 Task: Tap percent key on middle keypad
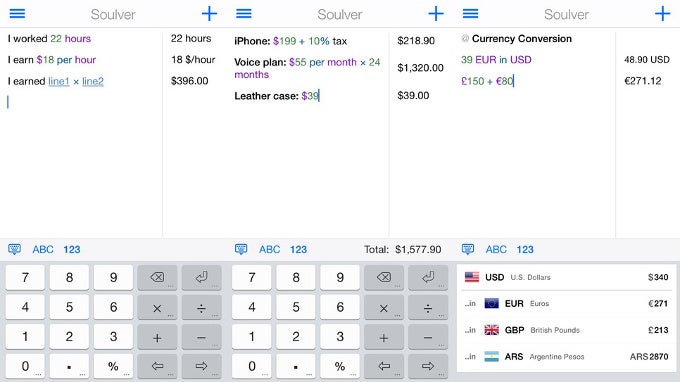(x=340, y=366)
